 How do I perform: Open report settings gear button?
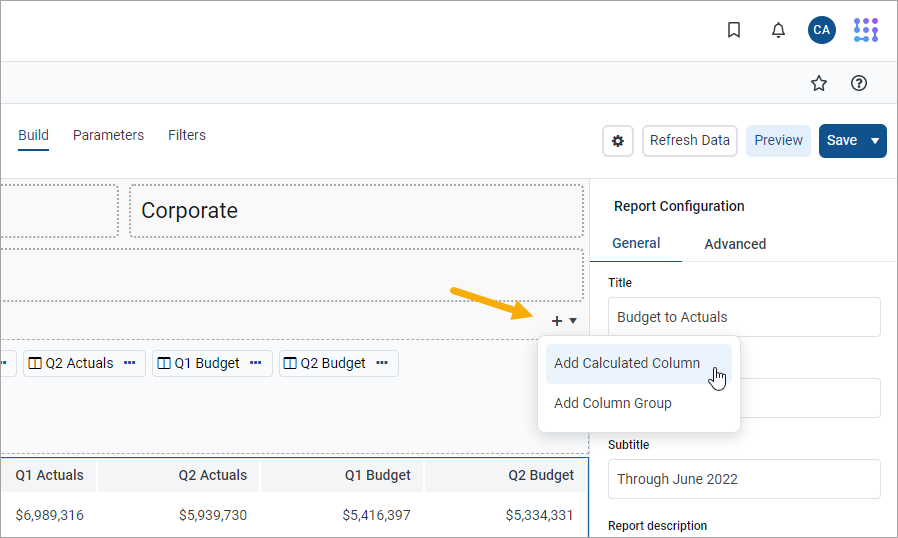pyautogui.click(x=618, y=141)
